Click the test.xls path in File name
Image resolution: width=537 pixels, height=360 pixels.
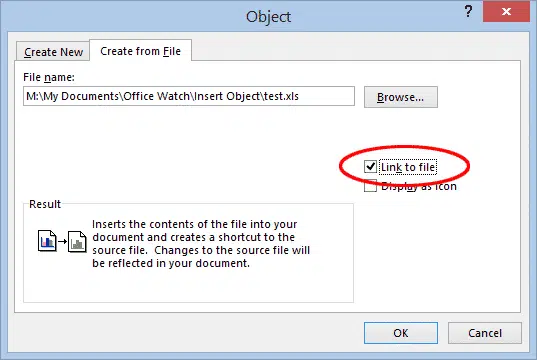pyautogui.click(x=282, y=96)
